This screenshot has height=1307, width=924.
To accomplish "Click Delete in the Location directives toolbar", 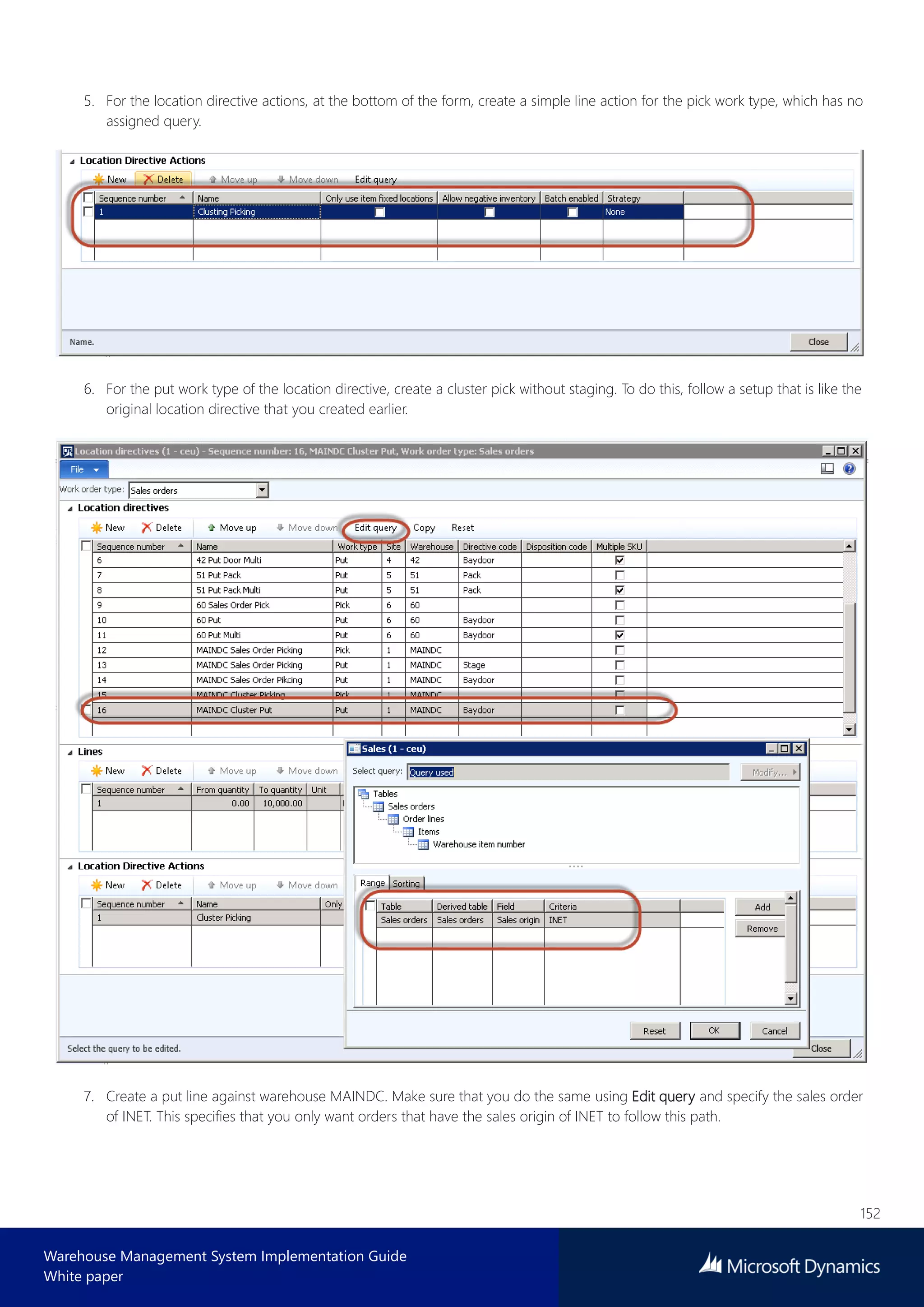I will 162,528.
